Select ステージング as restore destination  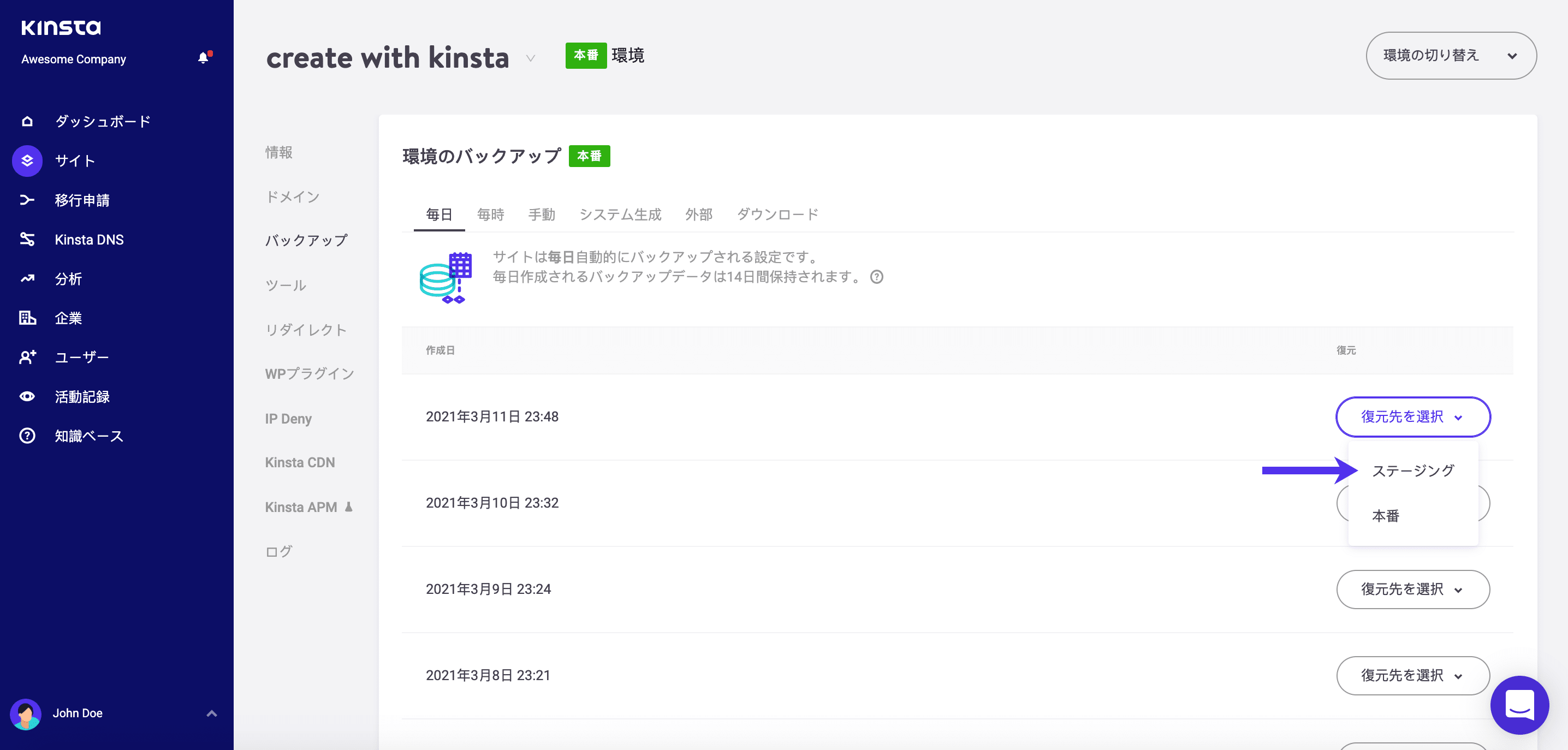coord(1413,470)
